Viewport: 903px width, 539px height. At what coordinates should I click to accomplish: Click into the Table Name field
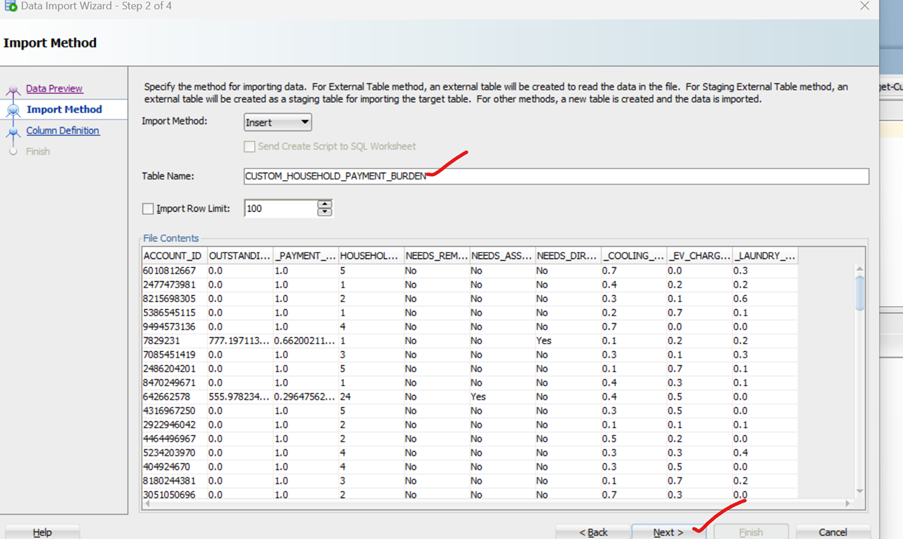tap(556, 176)
